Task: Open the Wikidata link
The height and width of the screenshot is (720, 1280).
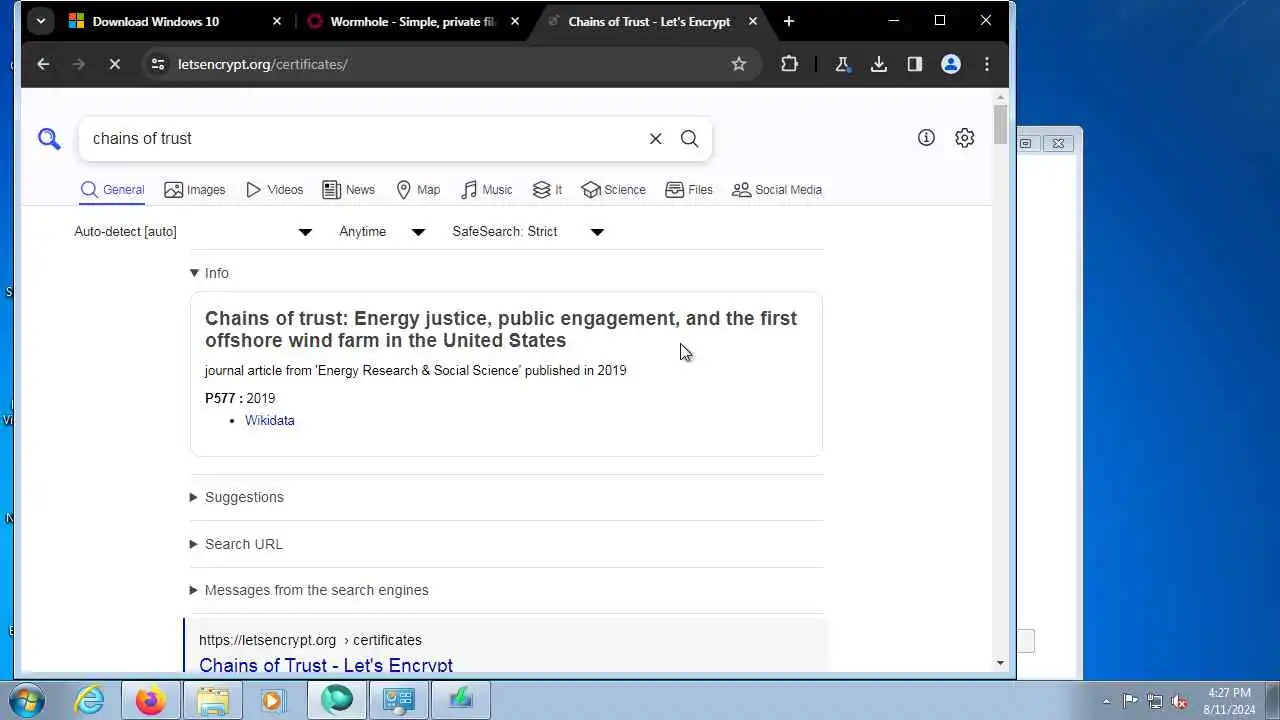Action: click(x=270, y=421)
